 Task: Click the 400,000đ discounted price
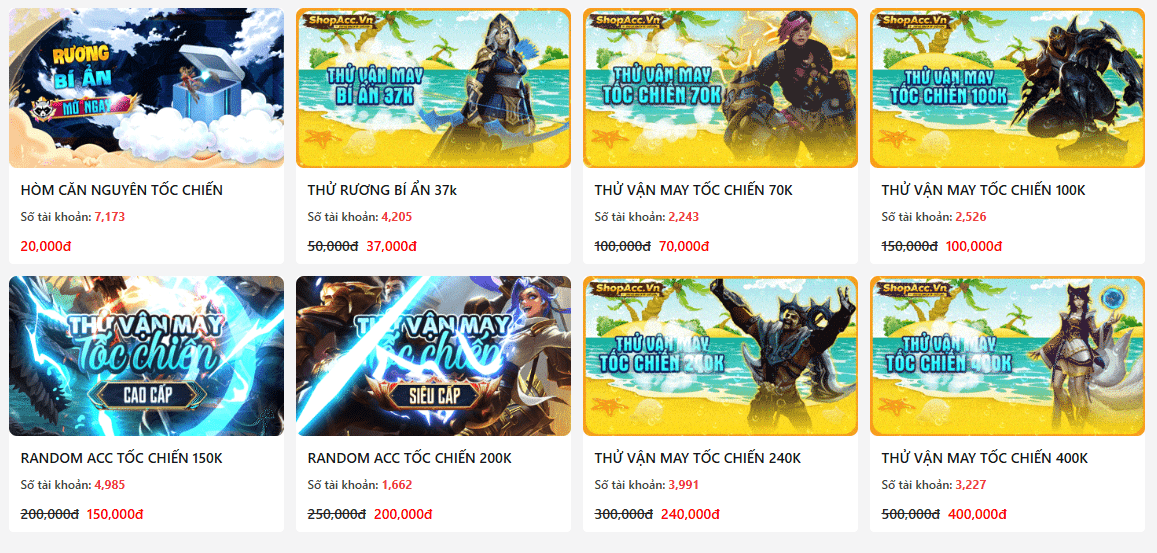[x=977, y=514]
